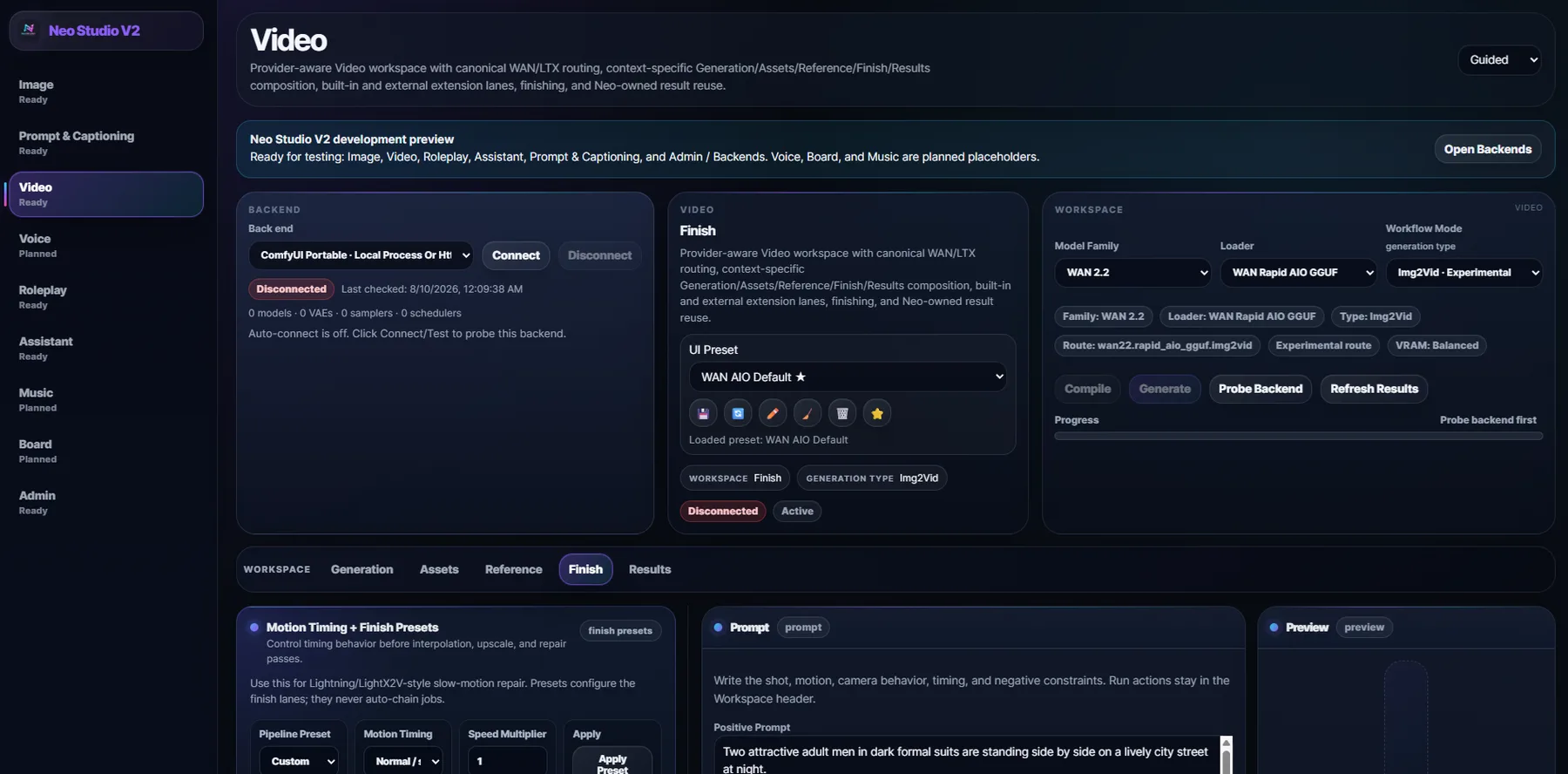
Task: Click the Probe Backend button
Action: point(1260,389)
